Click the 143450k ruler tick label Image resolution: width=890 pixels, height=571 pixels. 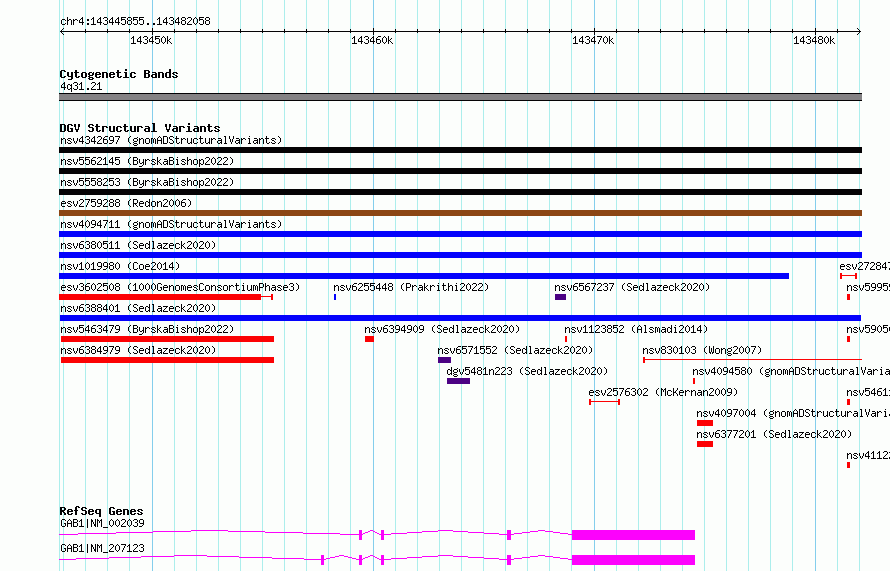pos(151,40)
